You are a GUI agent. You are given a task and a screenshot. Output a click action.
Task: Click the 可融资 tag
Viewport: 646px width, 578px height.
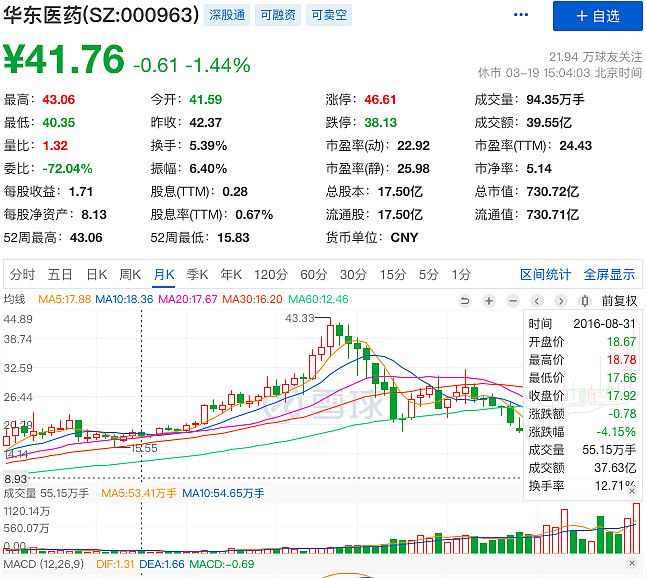278,15
